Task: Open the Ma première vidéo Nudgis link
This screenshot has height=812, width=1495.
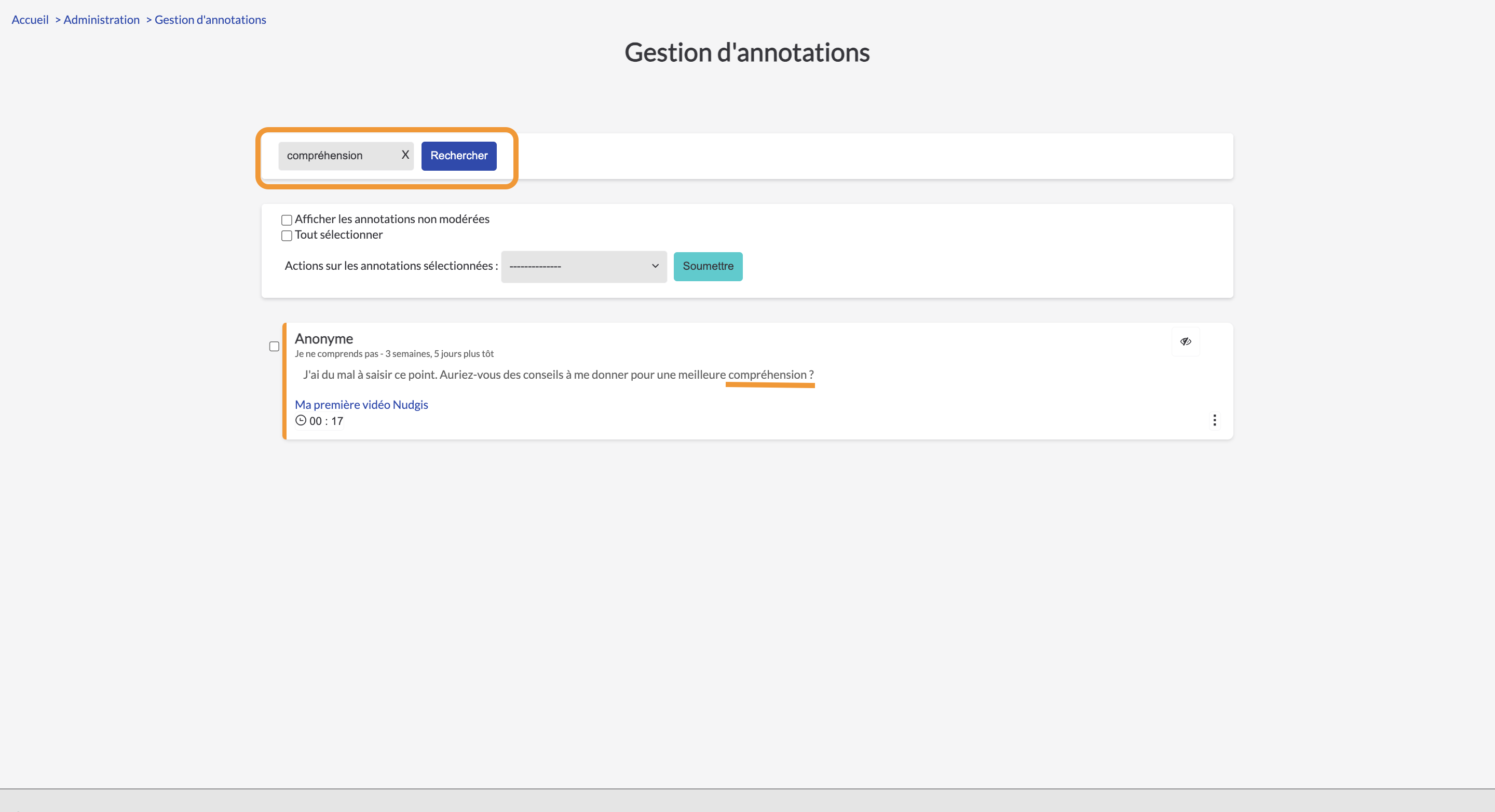Action: pyautogui.click(x=361, y=404)
